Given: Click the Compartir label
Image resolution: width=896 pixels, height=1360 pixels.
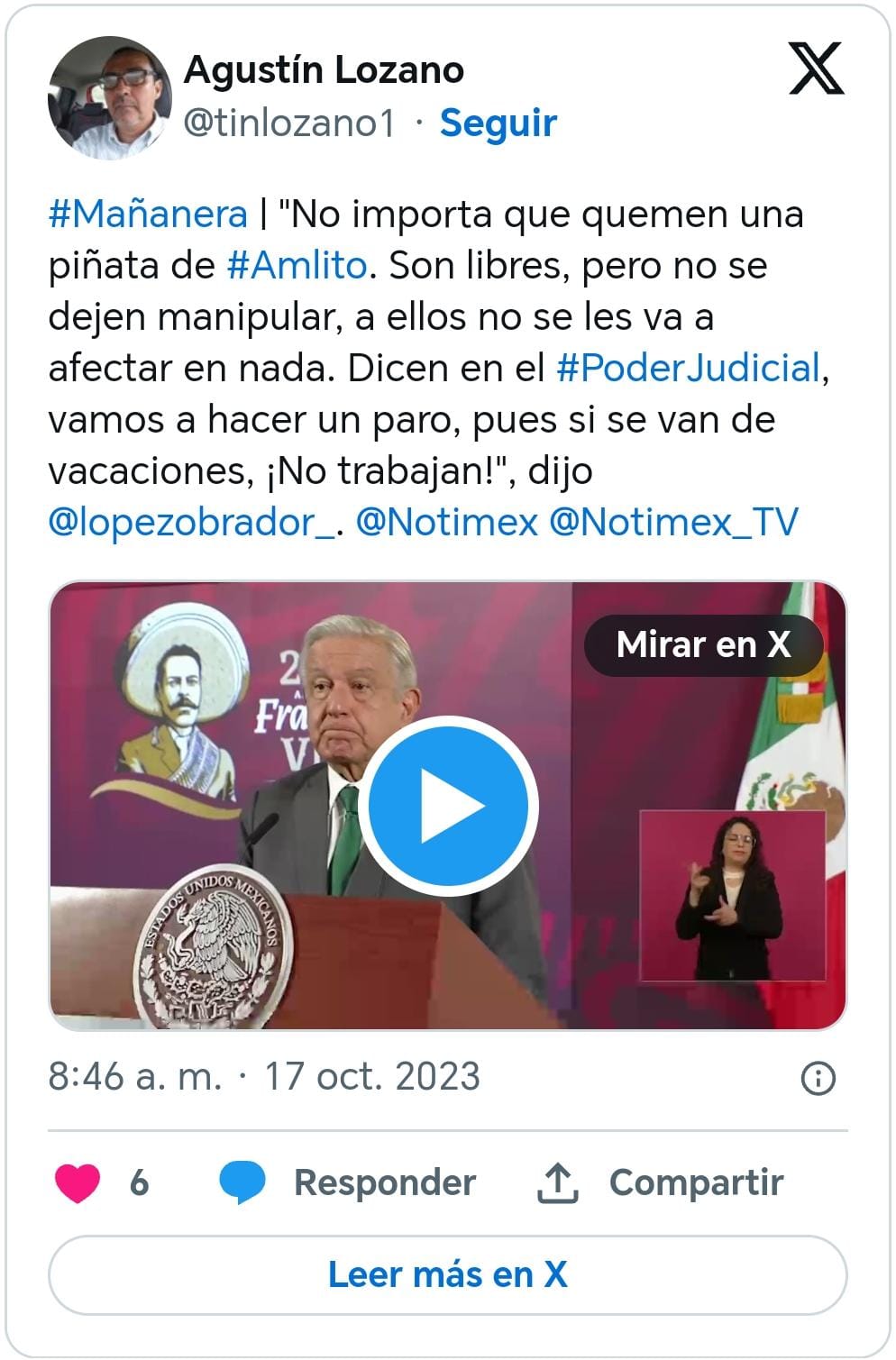Looking at the screenshot, I should pos(696,1182).
